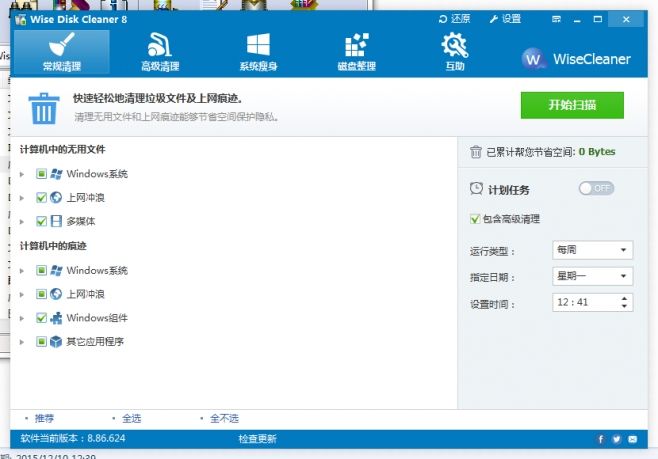Viewport: 658px width, 459px height.
Task: Toggle Windows系统 checkbox in 痕迹 section
Action: [41, 270]
